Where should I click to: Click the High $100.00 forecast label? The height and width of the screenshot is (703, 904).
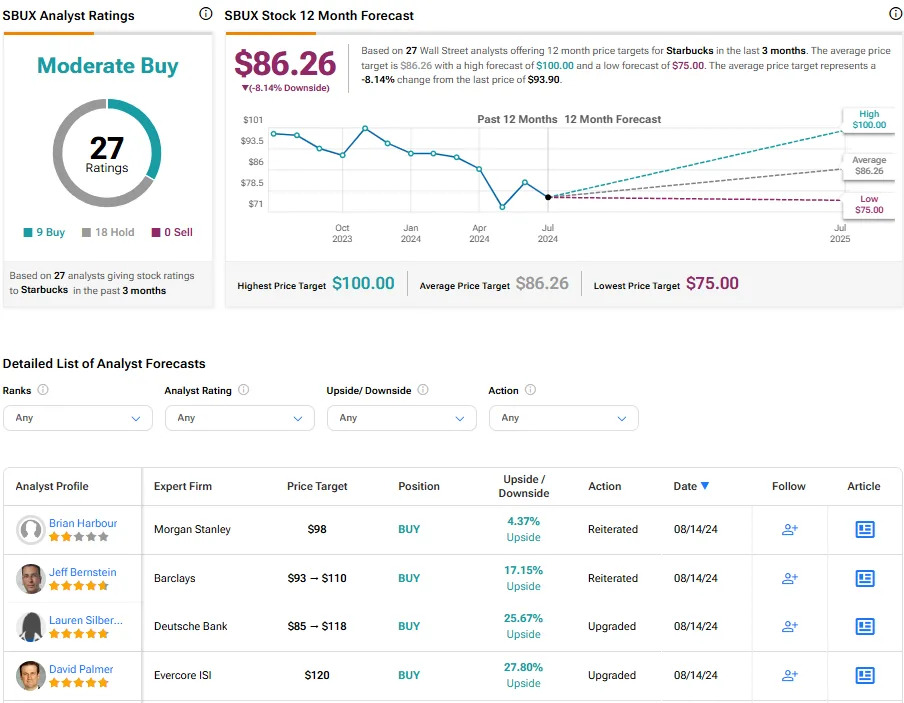[x=869, y=119]
